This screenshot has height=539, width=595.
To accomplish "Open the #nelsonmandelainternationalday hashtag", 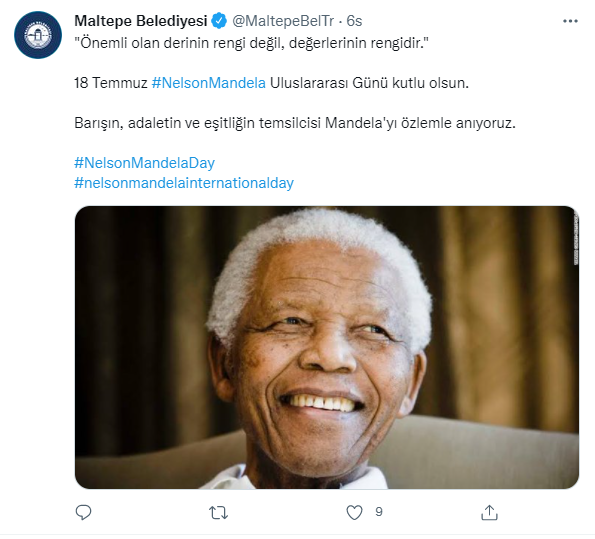I will (184, 183).
